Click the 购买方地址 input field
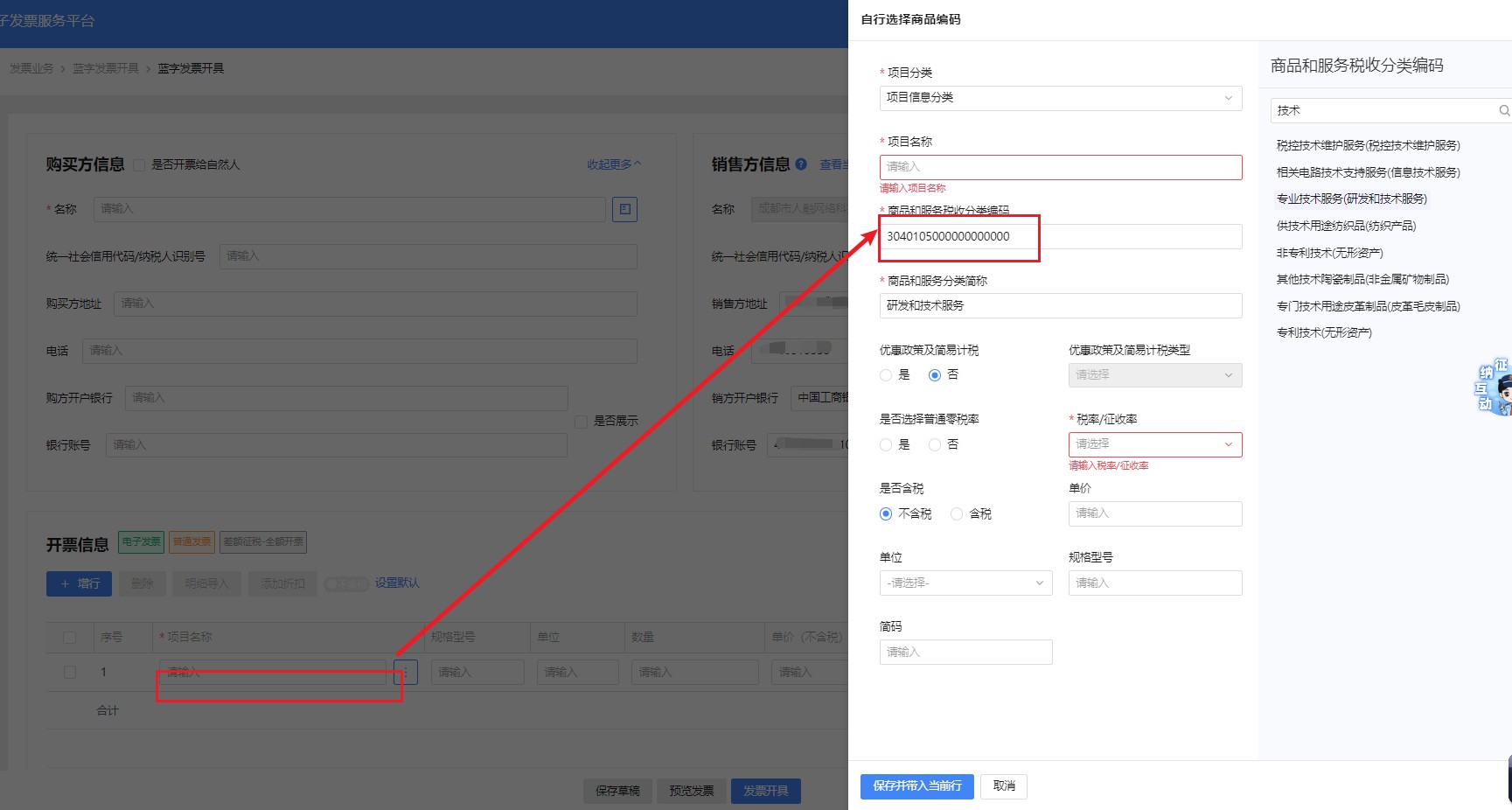1512x810 pixels. click(376, 304)
